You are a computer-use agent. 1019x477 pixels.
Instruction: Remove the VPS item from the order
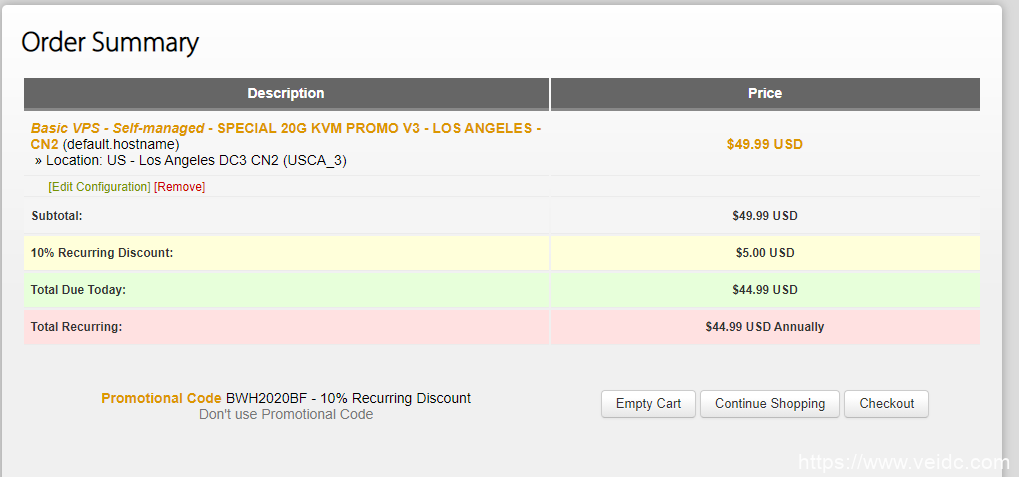coord(179,187)
